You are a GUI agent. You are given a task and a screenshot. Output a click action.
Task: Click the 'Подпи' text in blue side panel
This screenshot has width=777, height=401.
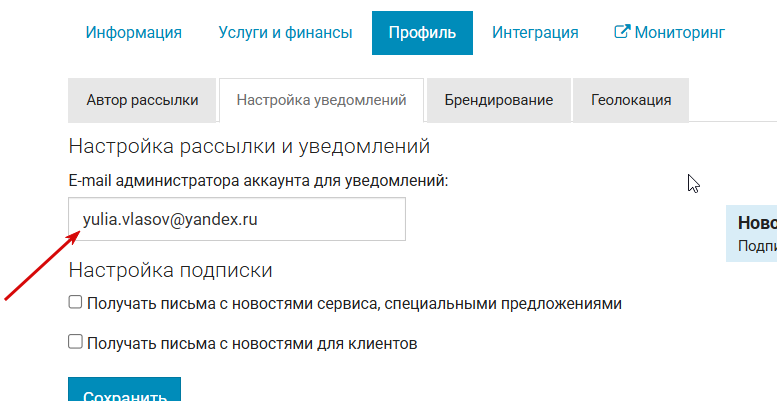[757, 246]
